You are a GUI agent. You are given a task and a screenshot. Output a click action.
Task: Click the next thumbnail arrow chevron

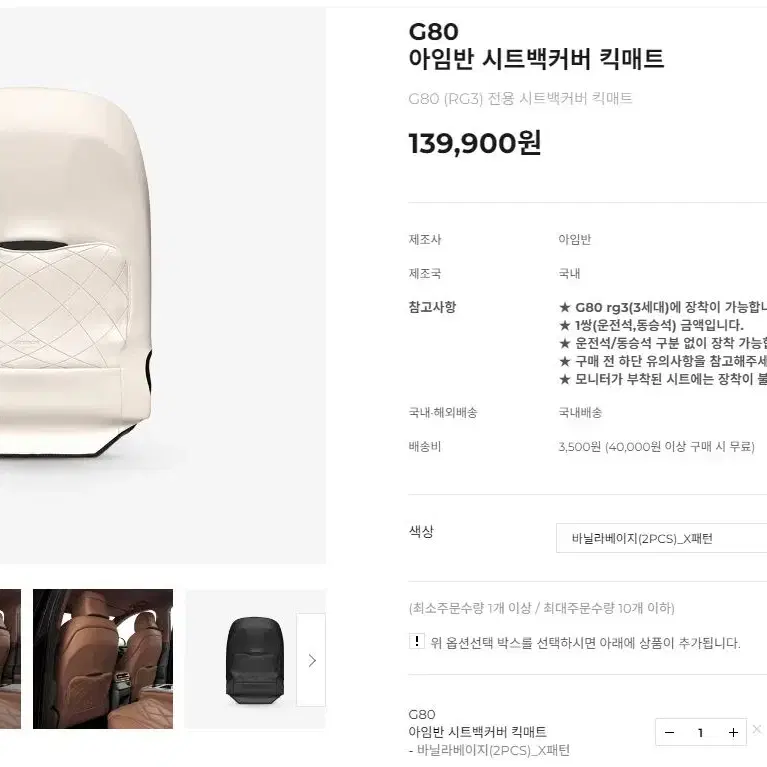pyautogui.click(x=312, y=660)
